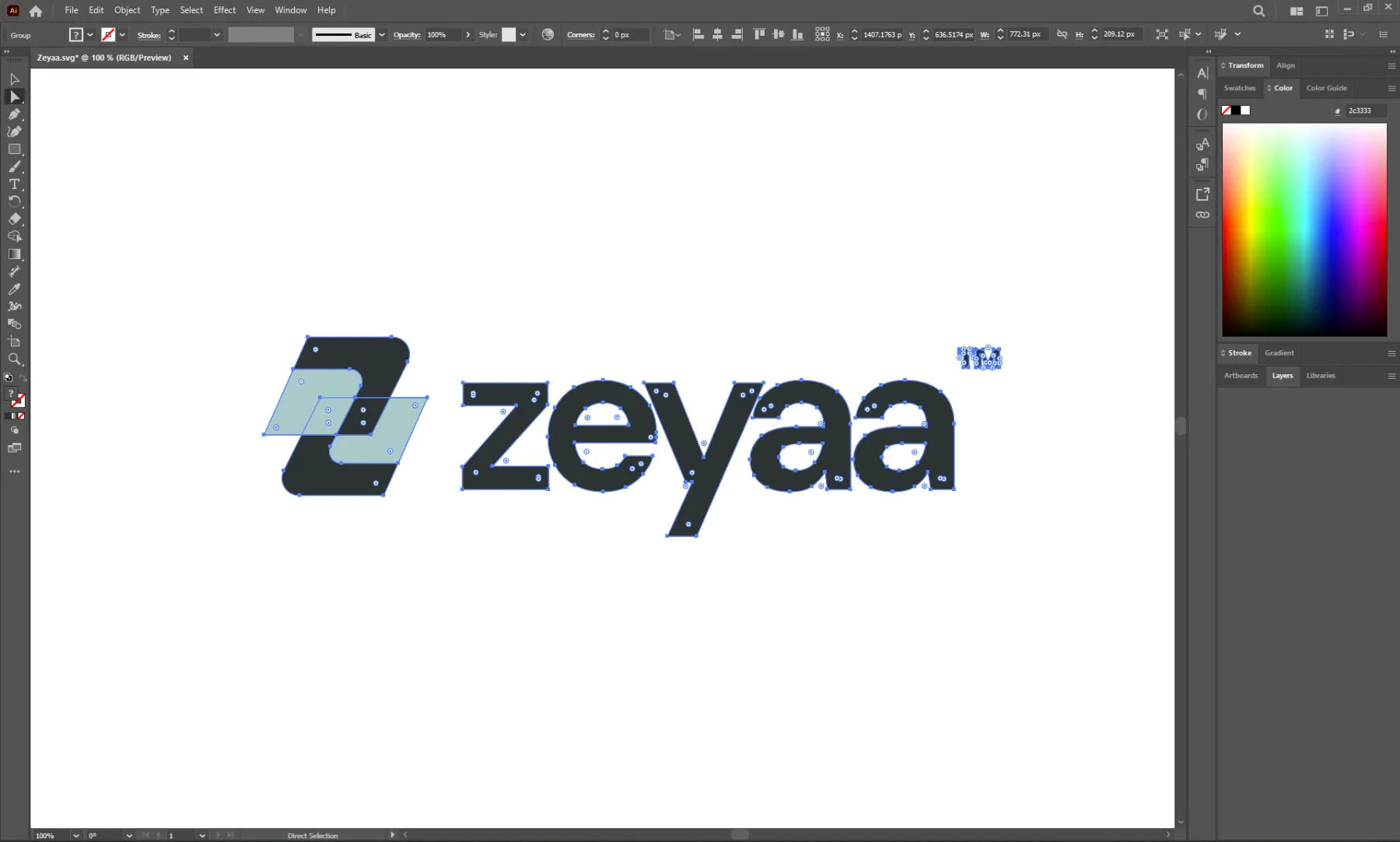Open the graphic Style dropdown
The width and height of the screenshot is (1400, 842).
(x=523, y=34)
